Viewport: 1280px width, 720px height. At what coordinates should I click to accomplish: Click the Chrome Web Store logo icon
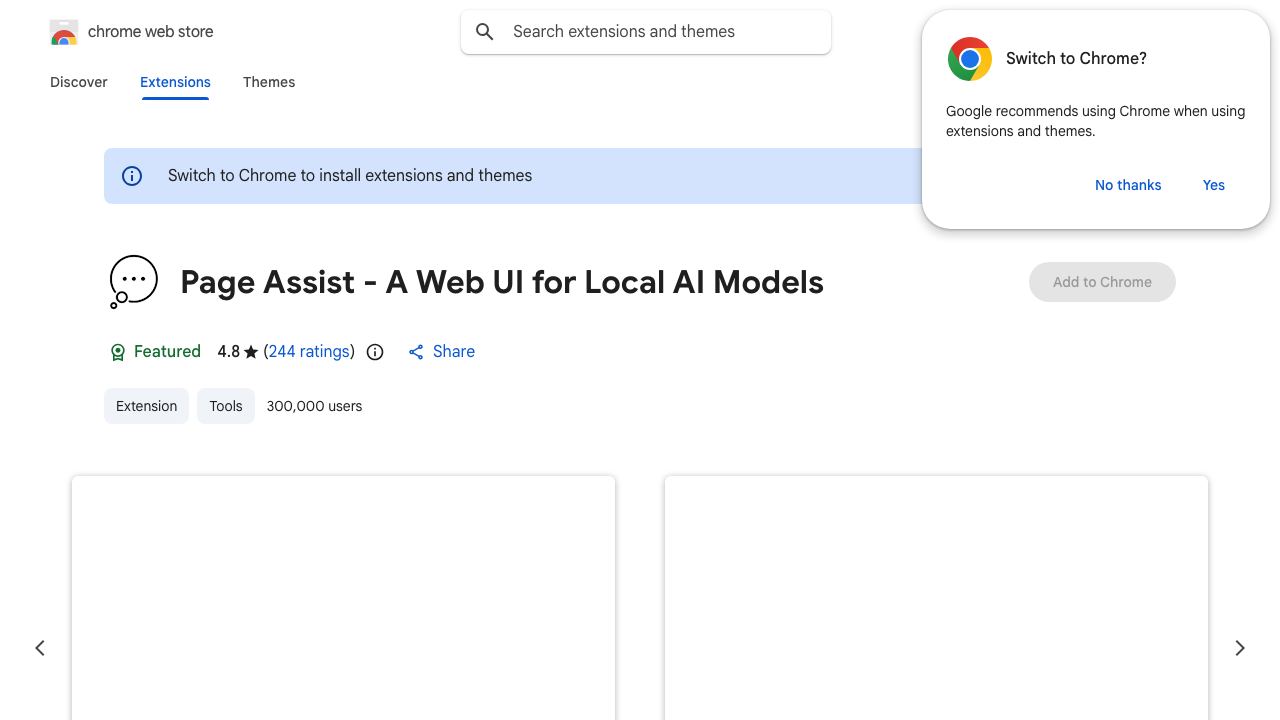pos(64,32)
